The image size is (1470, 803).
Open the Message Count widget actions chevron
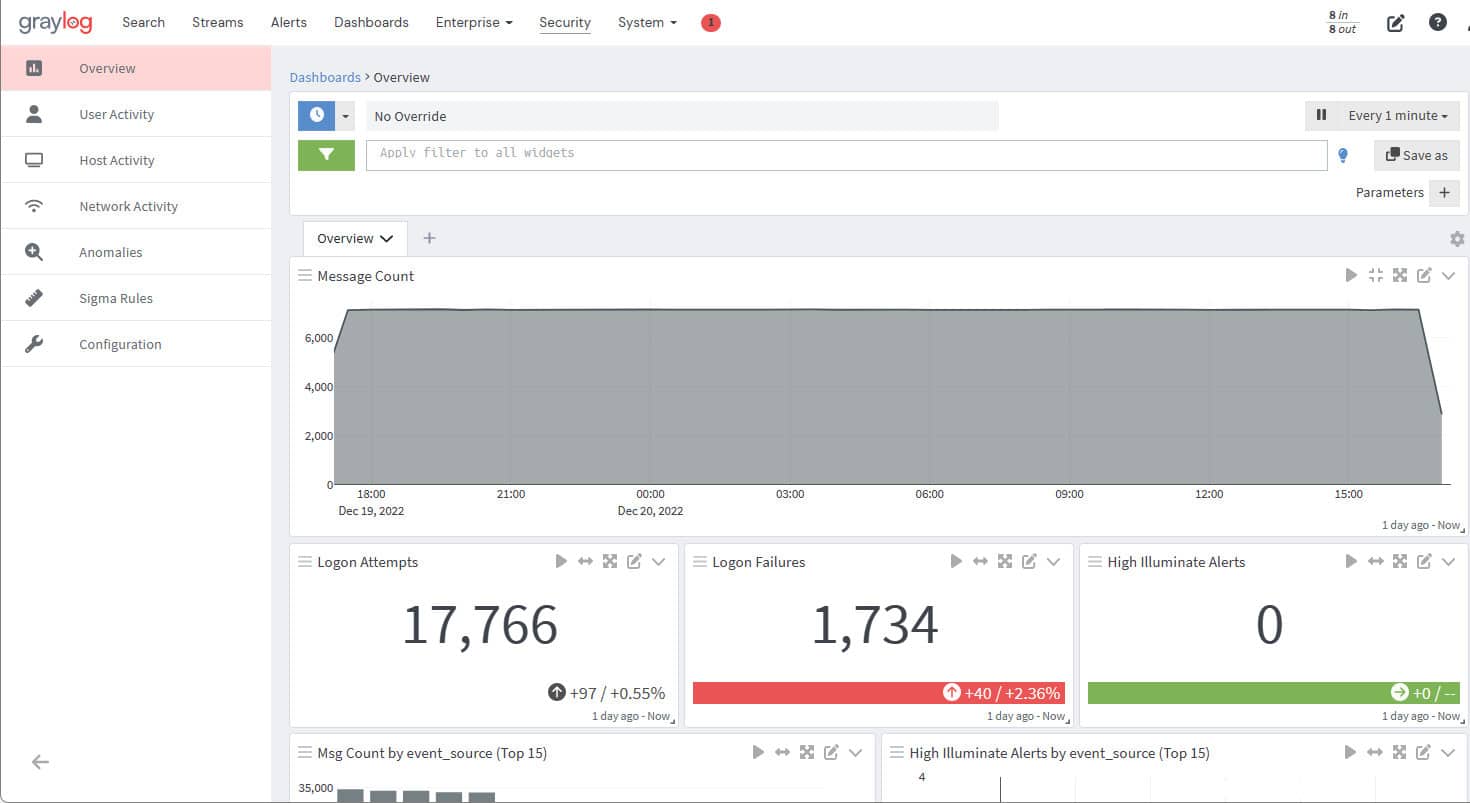[1448, 275]
